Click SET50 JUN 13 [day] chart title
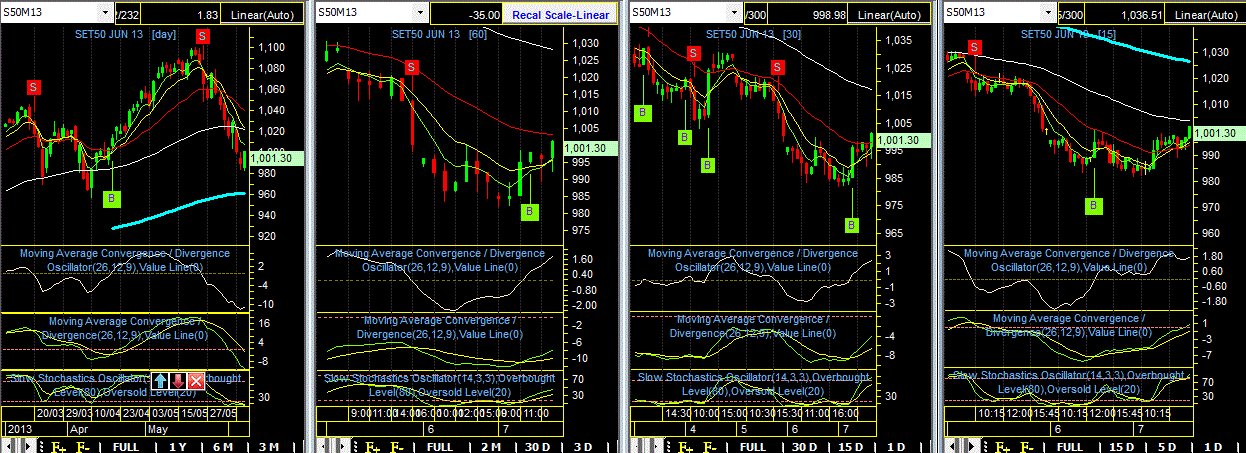Screen dimensions: 1246x453 point(125,33)
